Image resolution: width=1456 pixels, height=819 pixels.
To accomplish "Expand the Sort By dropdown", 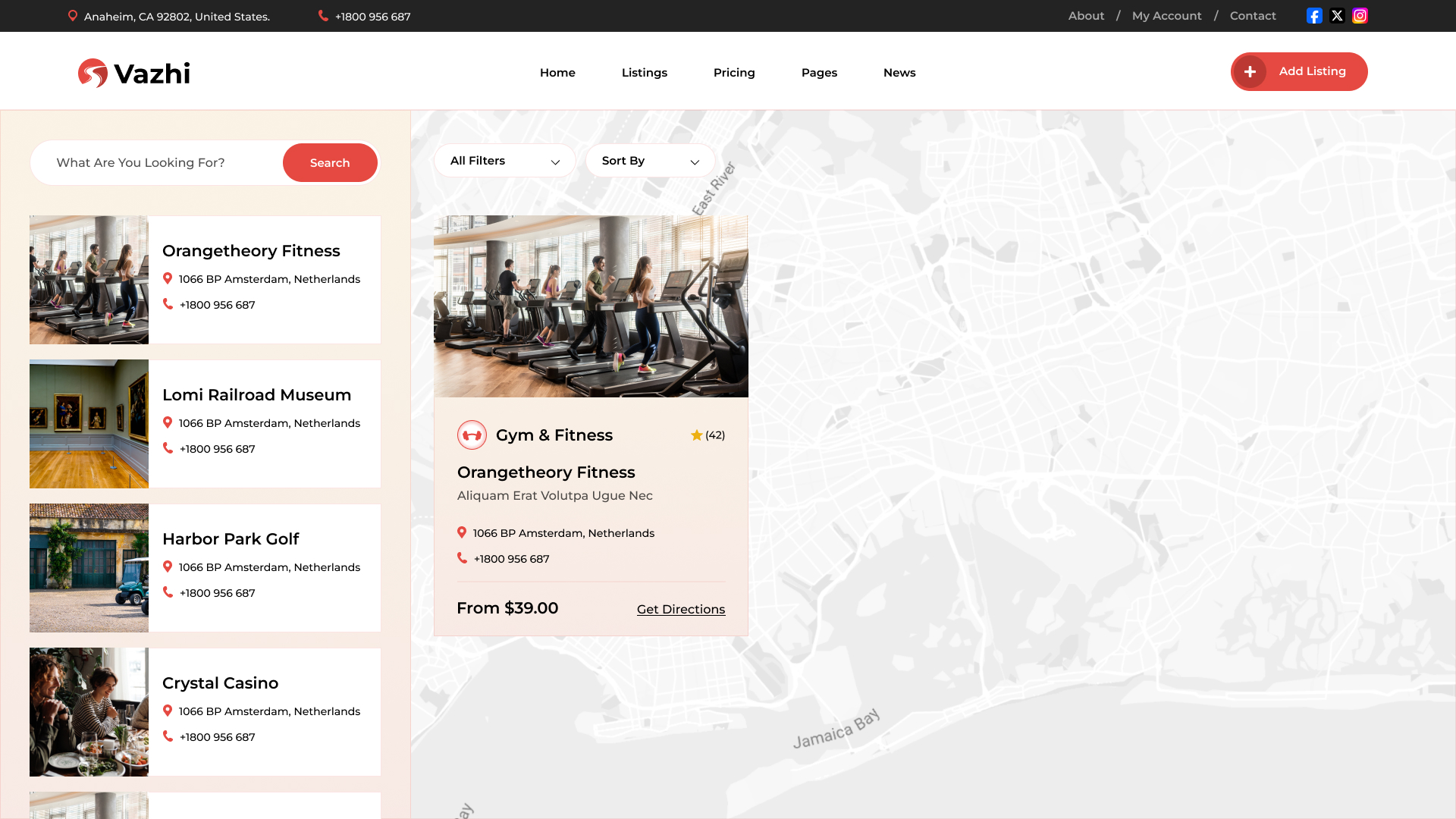I will click(x=649, y=160).
